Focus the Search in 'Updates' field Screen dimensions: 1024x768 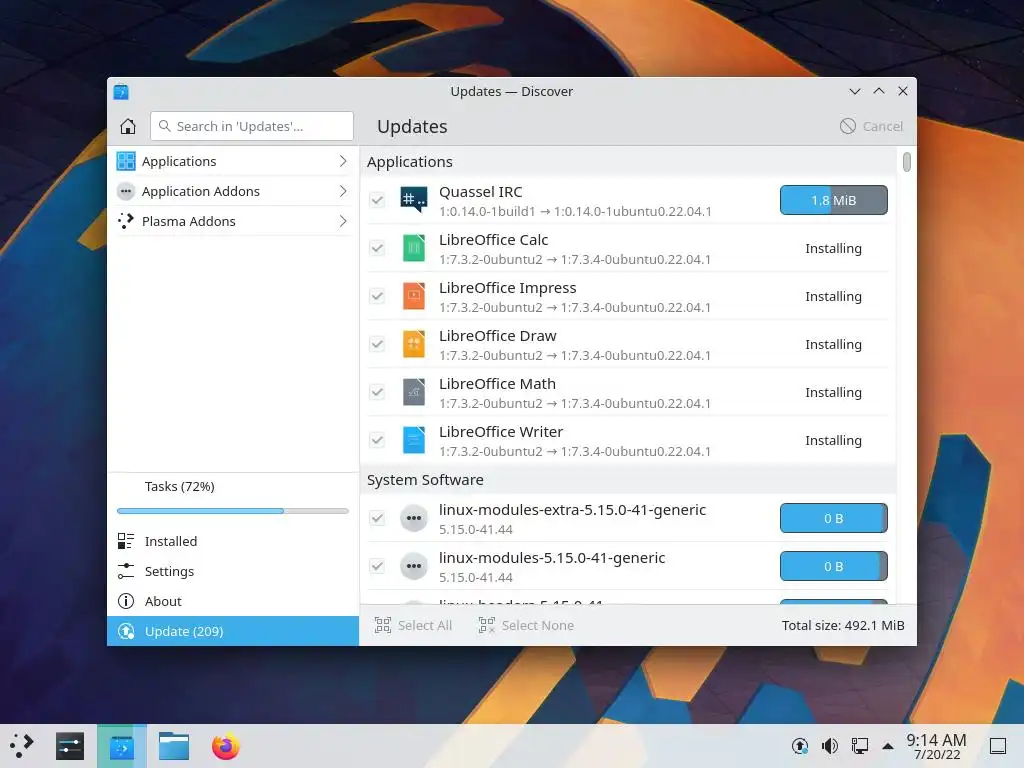pyautogui.click(x=252, y=126)
